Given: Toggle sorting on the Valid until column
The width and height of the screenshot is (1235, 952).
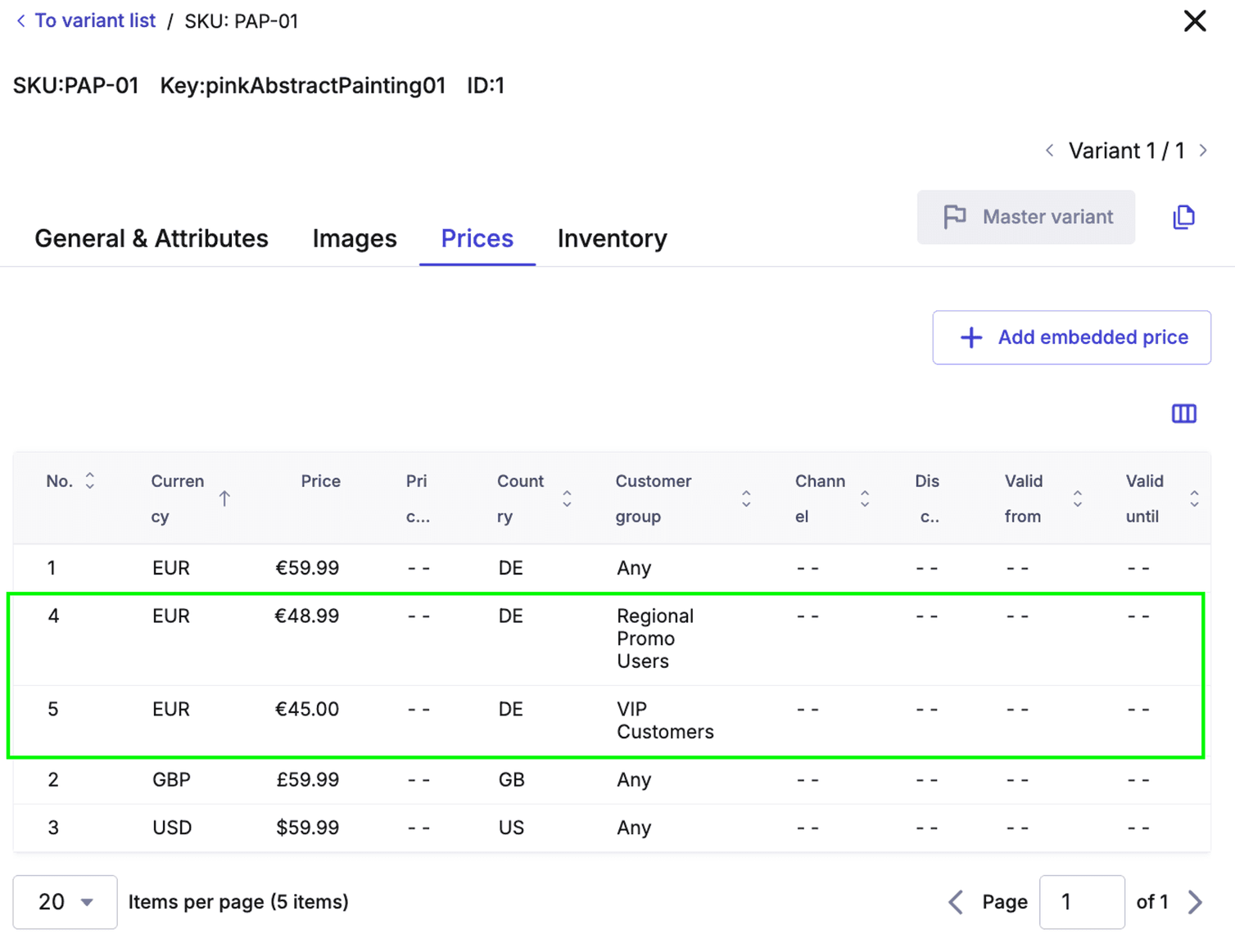Looking at the screenshot, I should pyautogui.click(x=1196, y=498).
